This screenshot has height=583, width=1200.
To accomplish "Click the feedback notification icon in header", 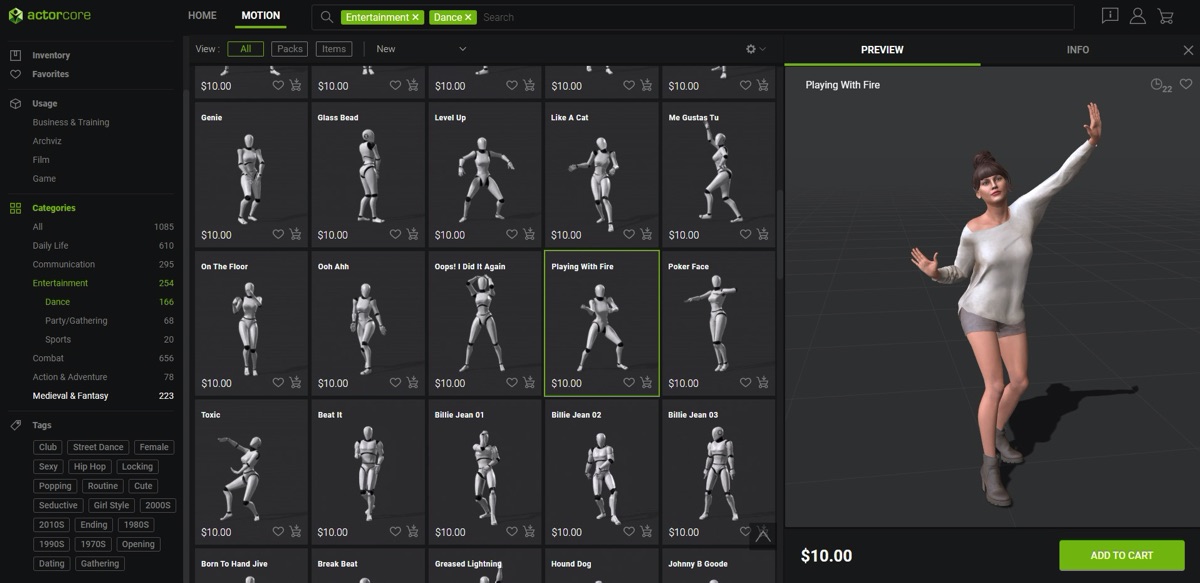I will click(1110, 16).
